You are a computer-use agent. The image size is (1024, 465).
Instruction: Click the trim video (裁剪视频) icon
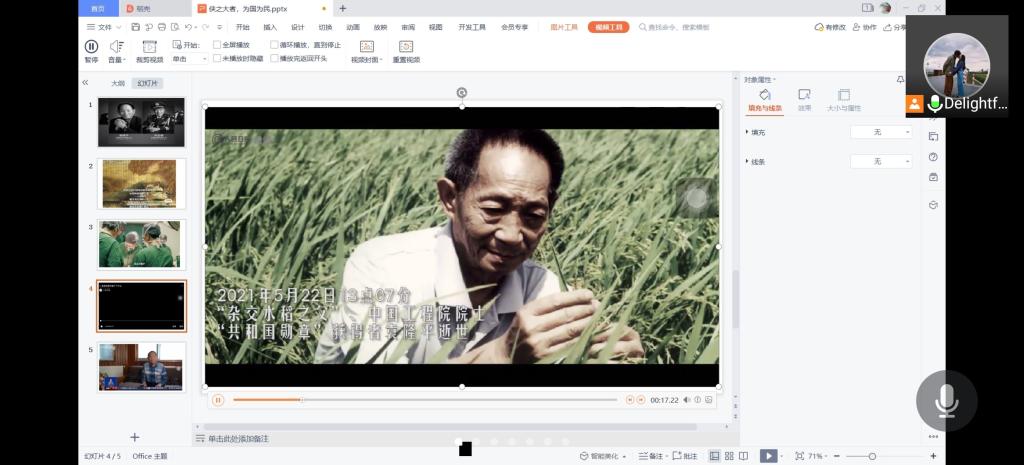click(x=149, y=46)
